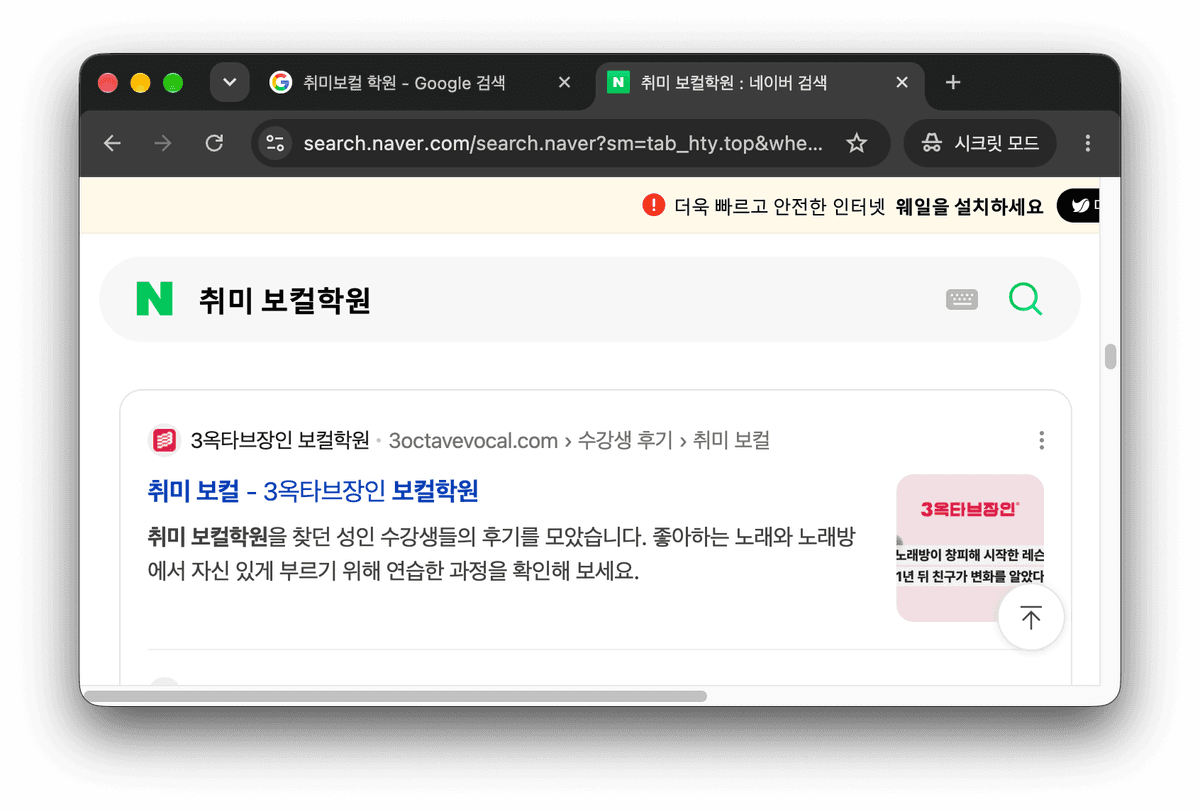
Task: Open the 3옥타브장인 result thumbnail image
Action: pyautogui.click(x=970, y=548)
